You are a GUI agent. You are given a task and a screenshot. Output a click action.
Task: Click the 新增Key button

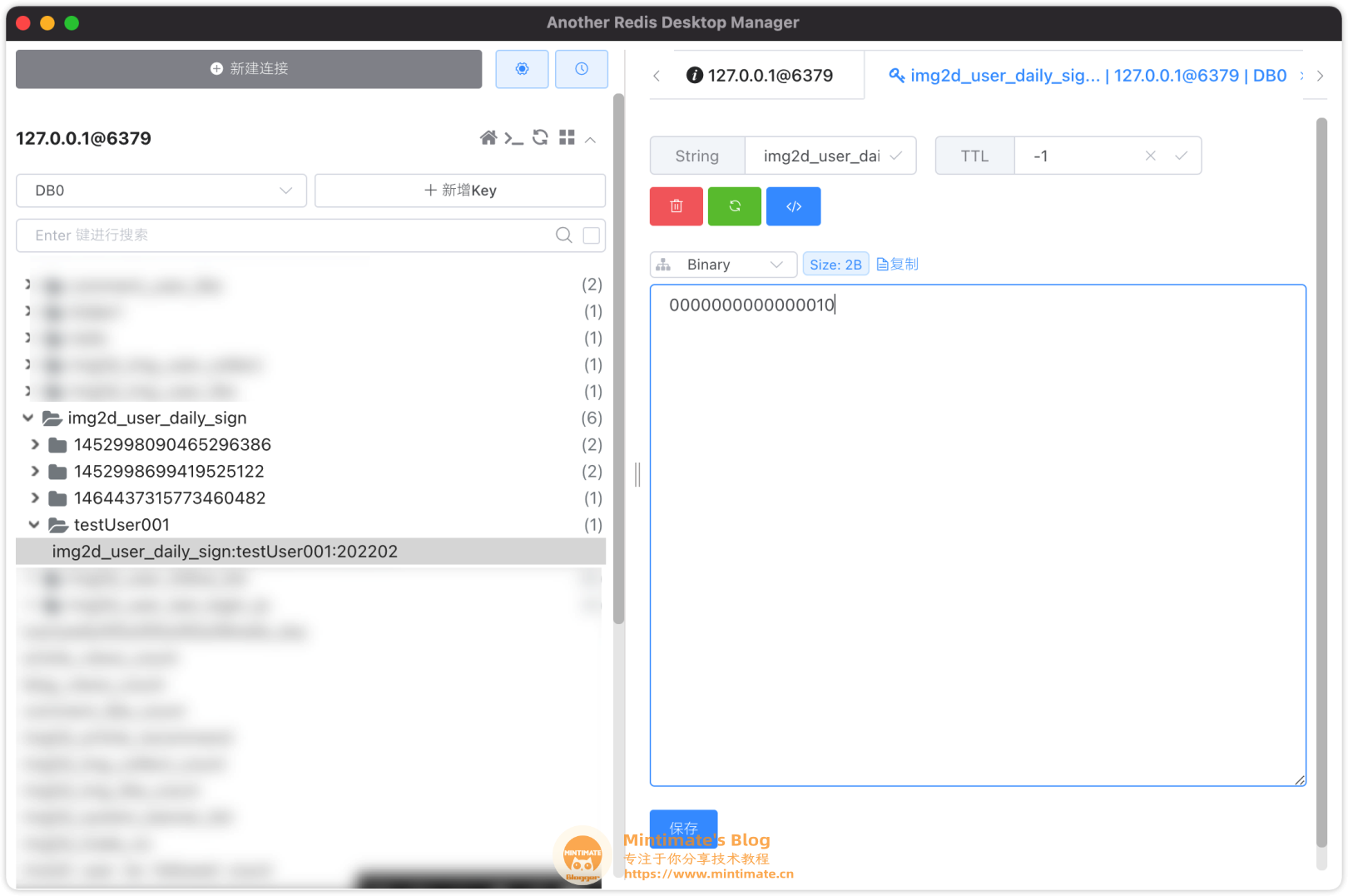(460, 191)
